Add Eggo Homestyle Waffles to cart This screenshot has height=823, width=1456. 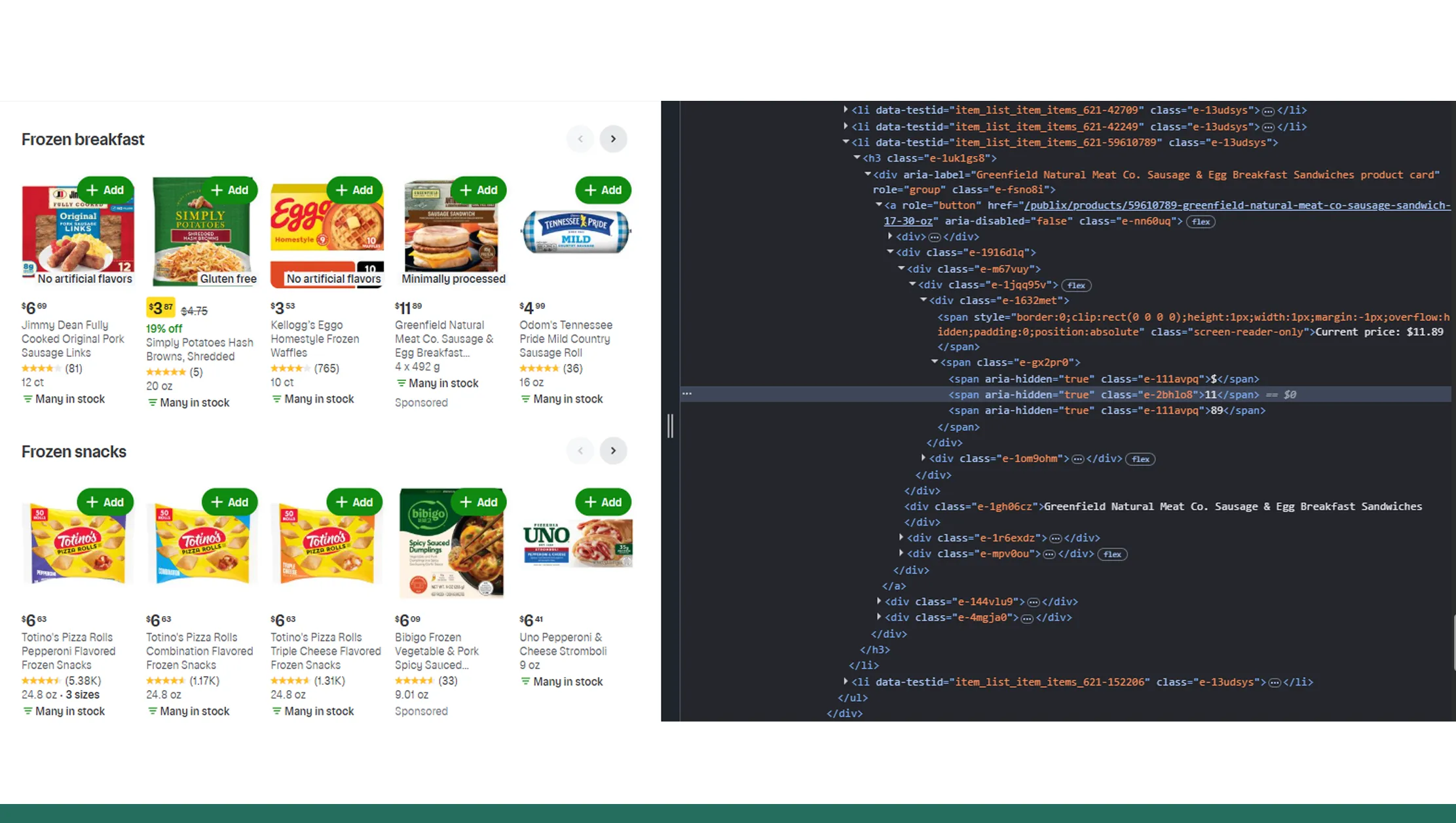click(x=354, y=190)
